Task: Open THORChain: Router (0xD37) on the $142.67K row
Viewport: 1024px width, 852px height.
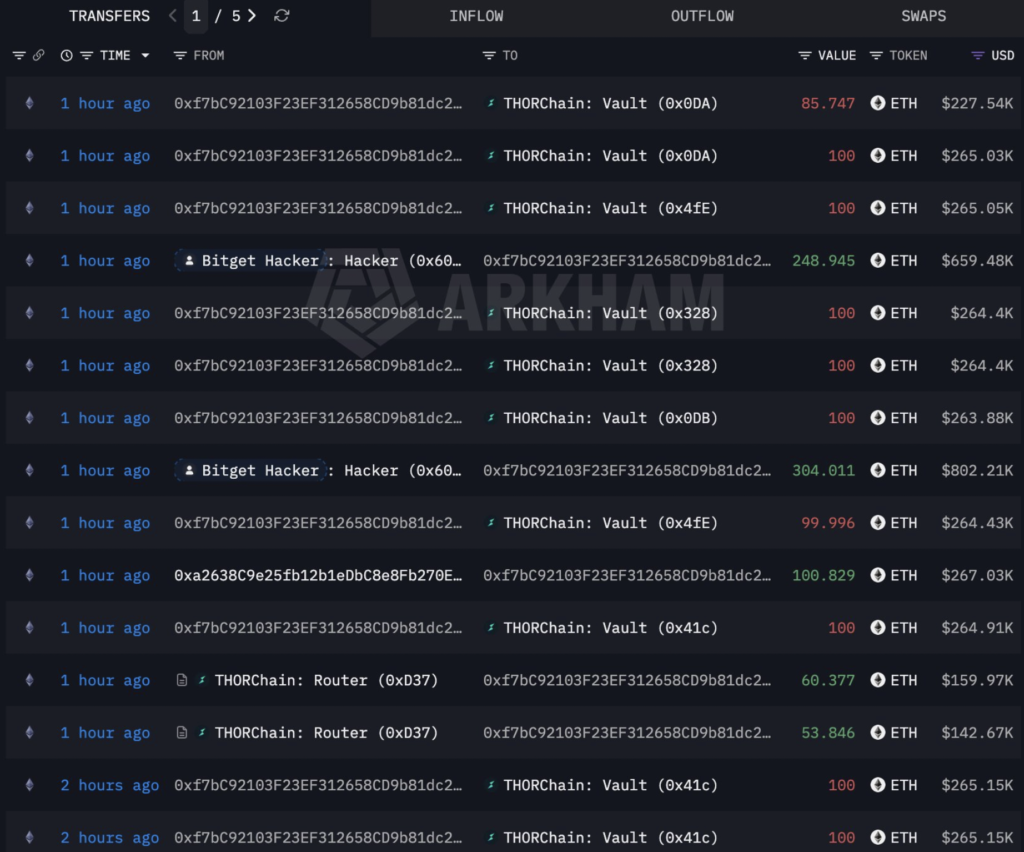Action: coord(326,733)
